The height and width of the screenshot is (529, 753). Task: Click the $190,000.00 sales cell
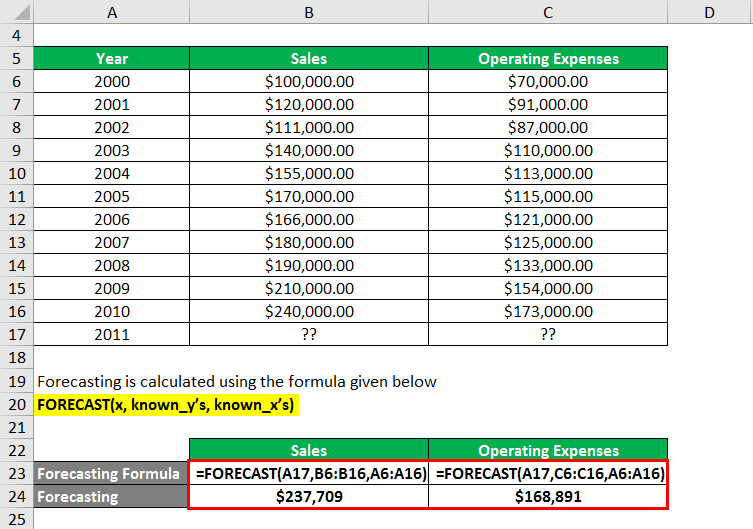tap(309, 265)
